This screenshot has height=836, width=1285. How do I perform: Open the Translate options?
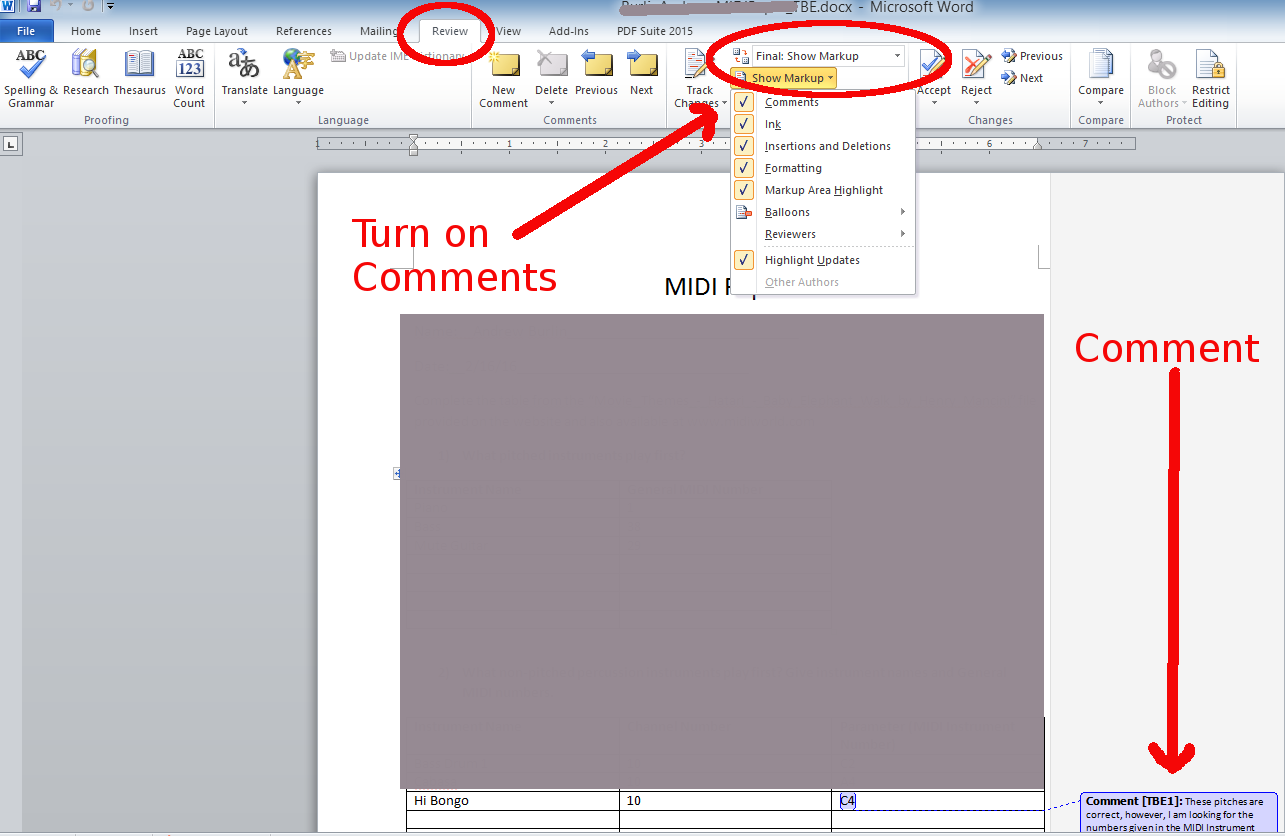(x=245, y=78)
